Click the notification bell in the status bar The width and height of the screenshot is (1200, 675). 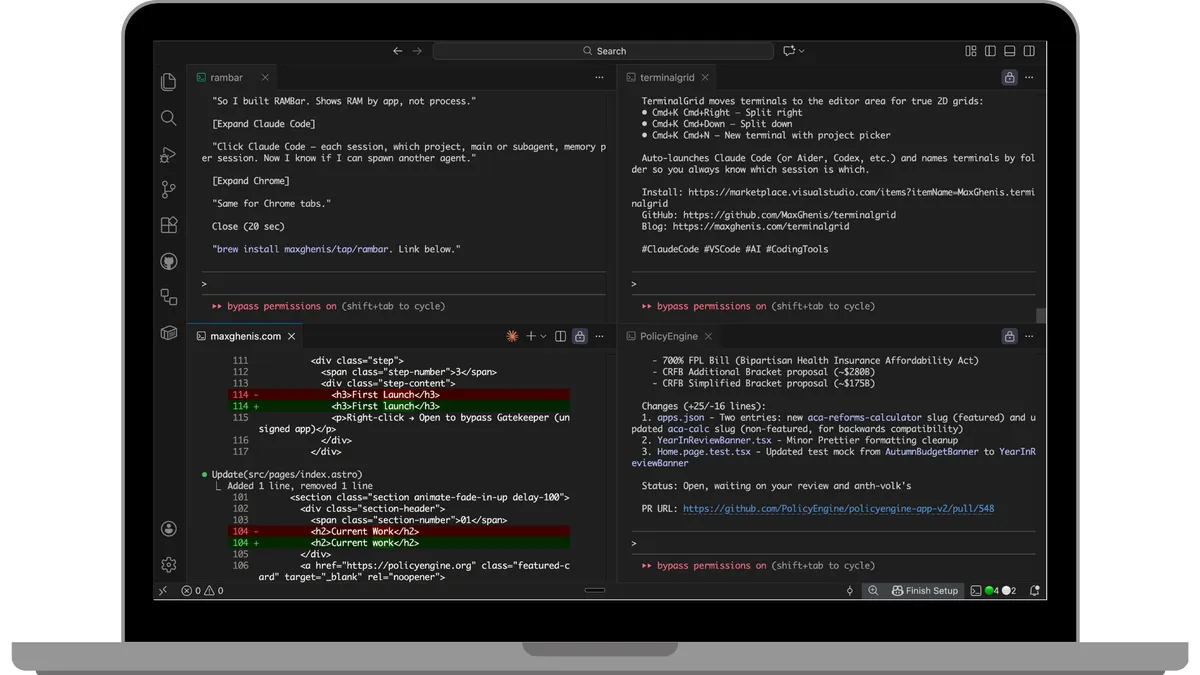tap(1036, 590)
